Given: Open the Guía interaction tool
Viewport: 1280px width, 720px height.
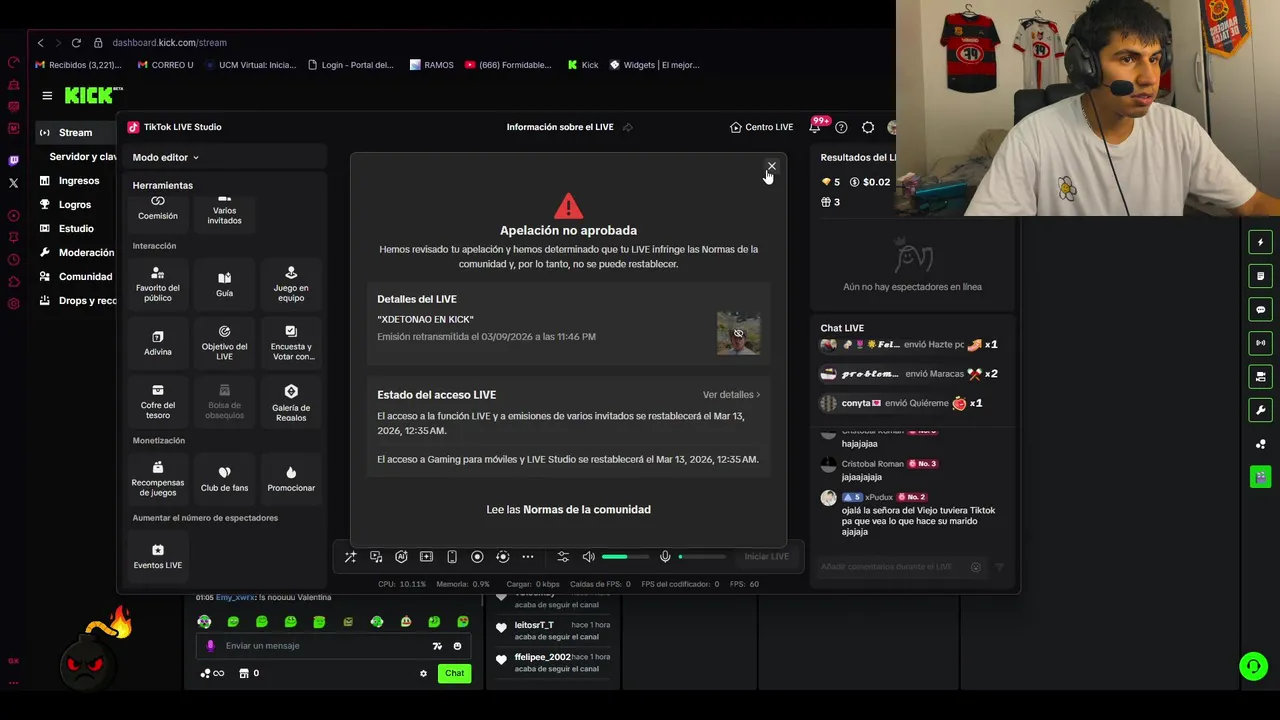Looking at the screenshot, I should [x=224, y=284].
